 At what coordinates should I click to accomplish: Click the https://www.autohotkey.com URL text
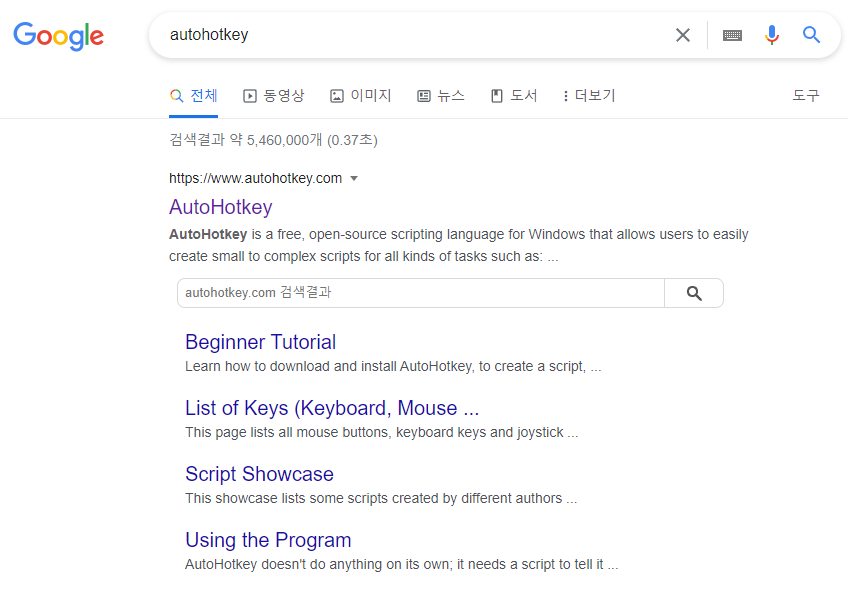[255, 179]
